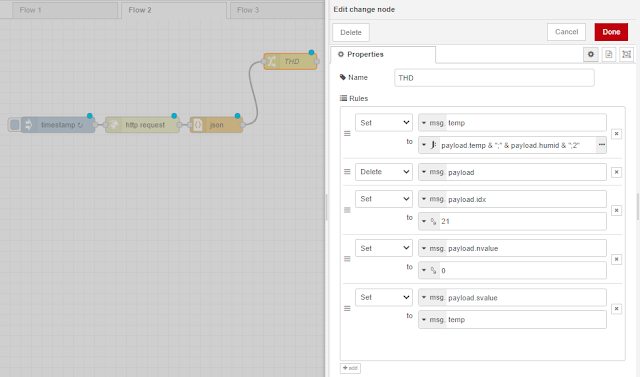Open node settings gear icon
Image resolution: width=640 pixels, height=377 pixels.
591,54
